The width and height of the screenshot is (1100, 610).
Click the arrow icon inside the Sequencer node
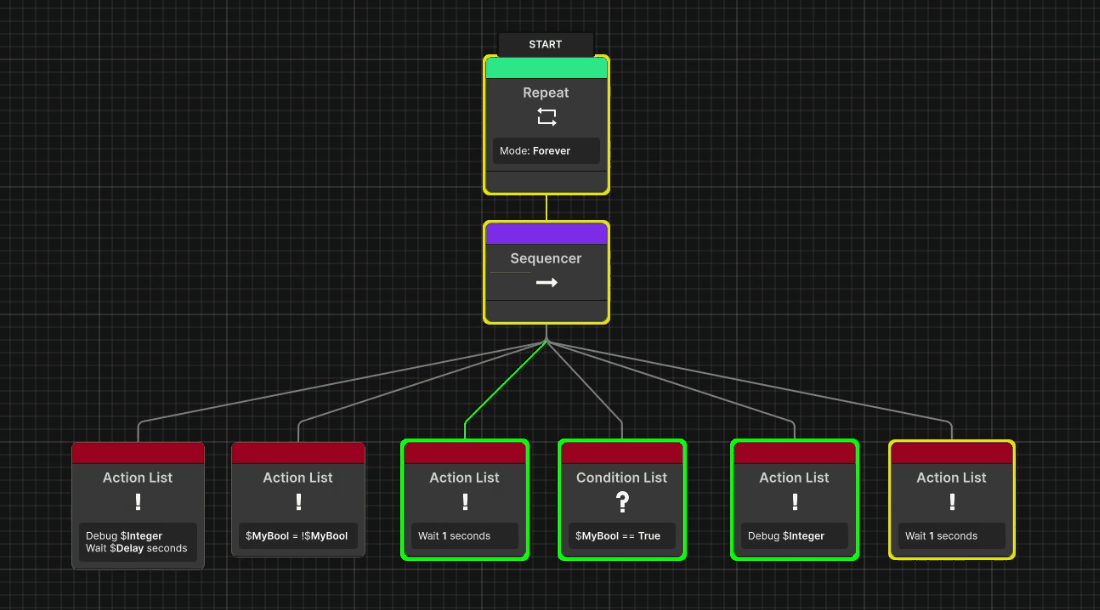pyautogui.click(x=546, y=282)
